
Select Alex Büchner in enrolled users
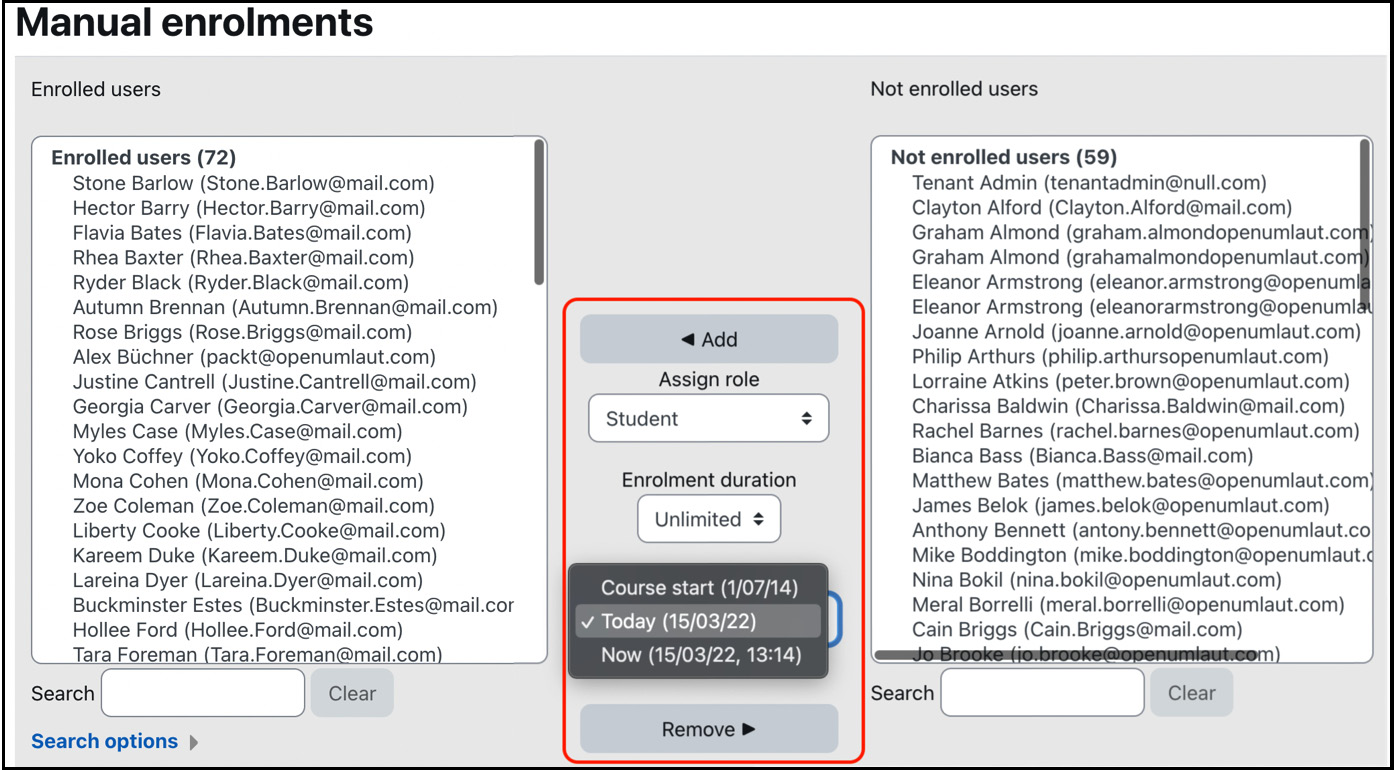pos(254,357)
